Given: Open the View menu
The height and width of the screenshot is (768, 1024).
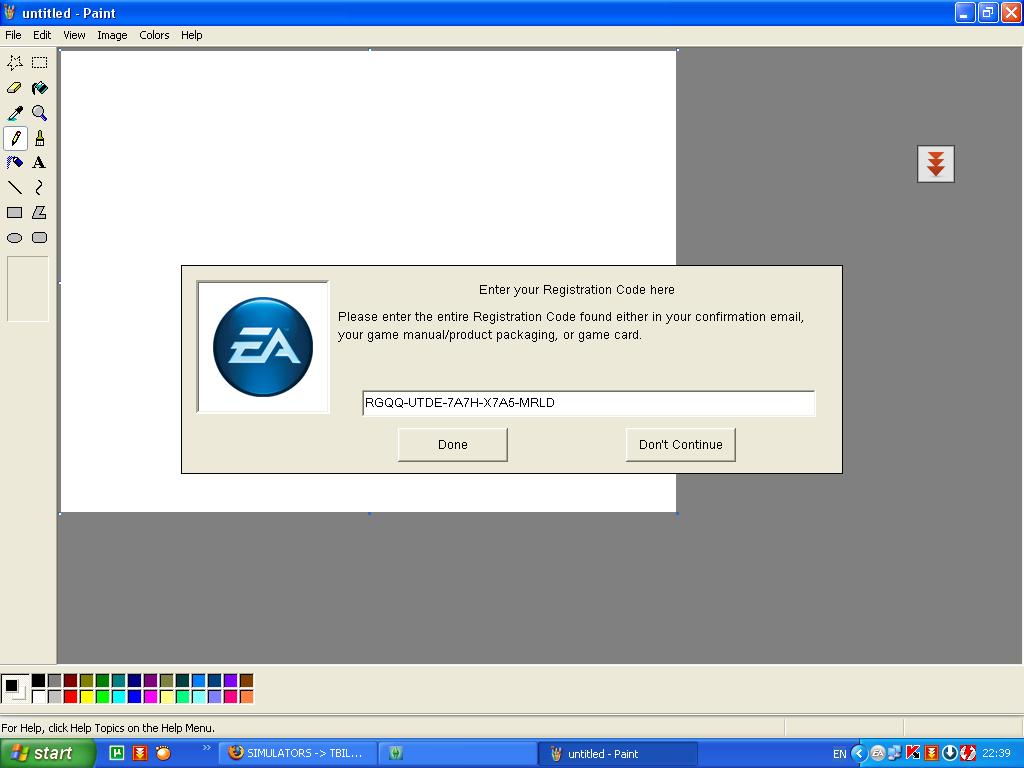Looking at the screenshot, I should click(74, 35).
